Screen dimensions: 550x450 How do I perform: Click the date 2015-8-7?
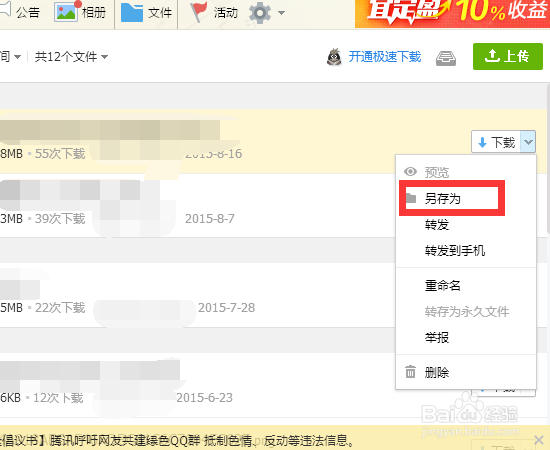tap(210, 219)
